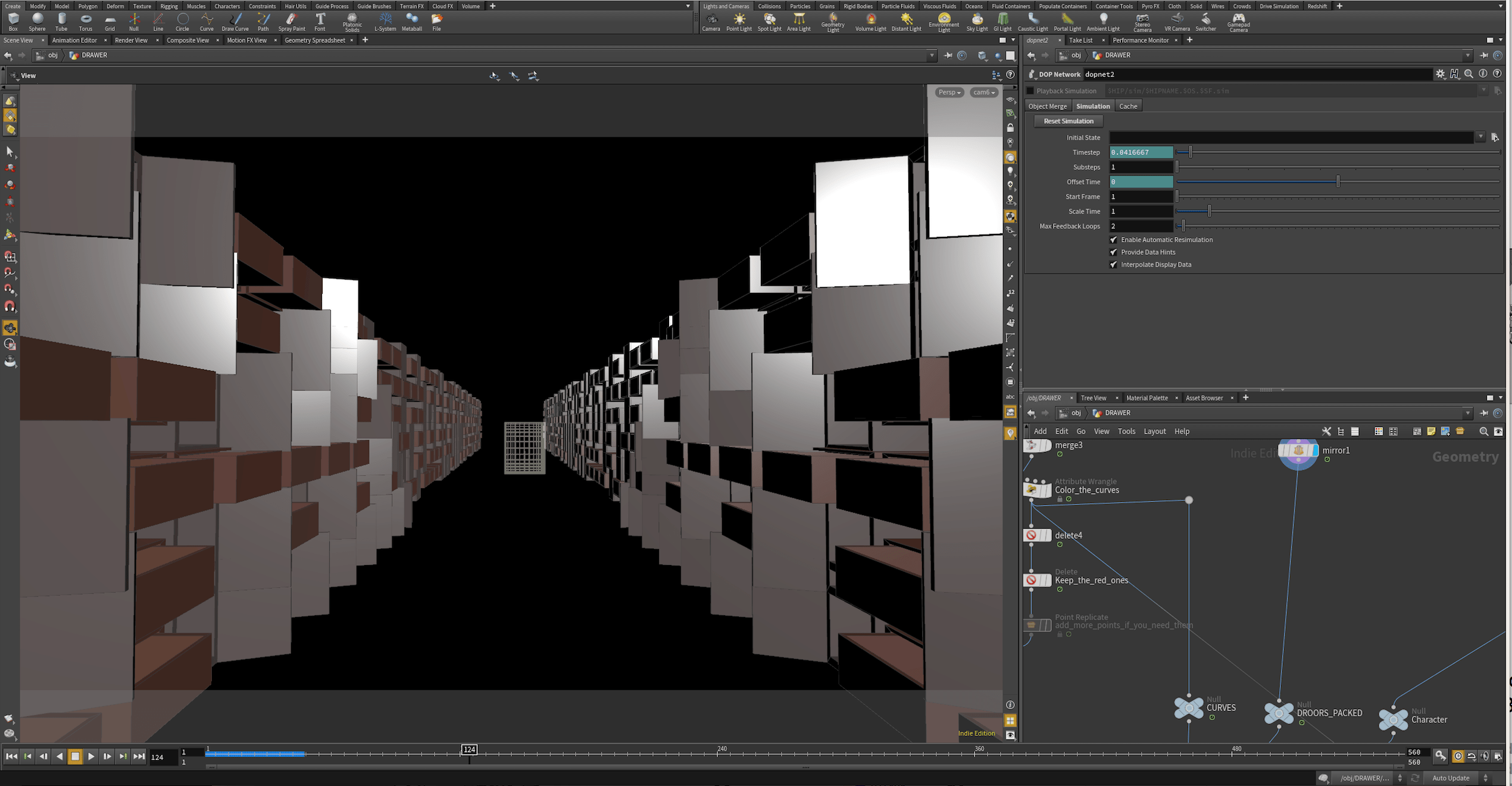Open the Persp viewport dropdown
1512x786 pixels.
pos(949,92)
